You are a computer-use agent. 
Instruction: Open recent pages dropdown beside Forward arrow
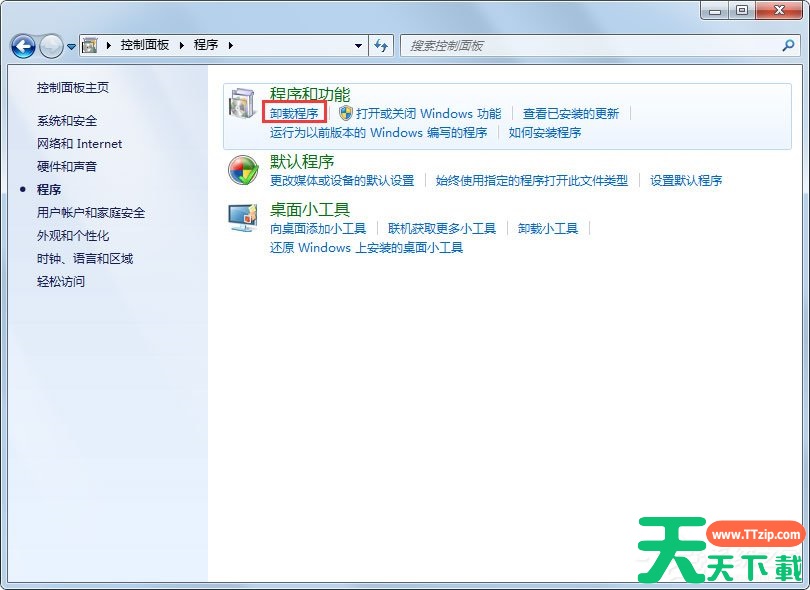click(x=71, y=46)
